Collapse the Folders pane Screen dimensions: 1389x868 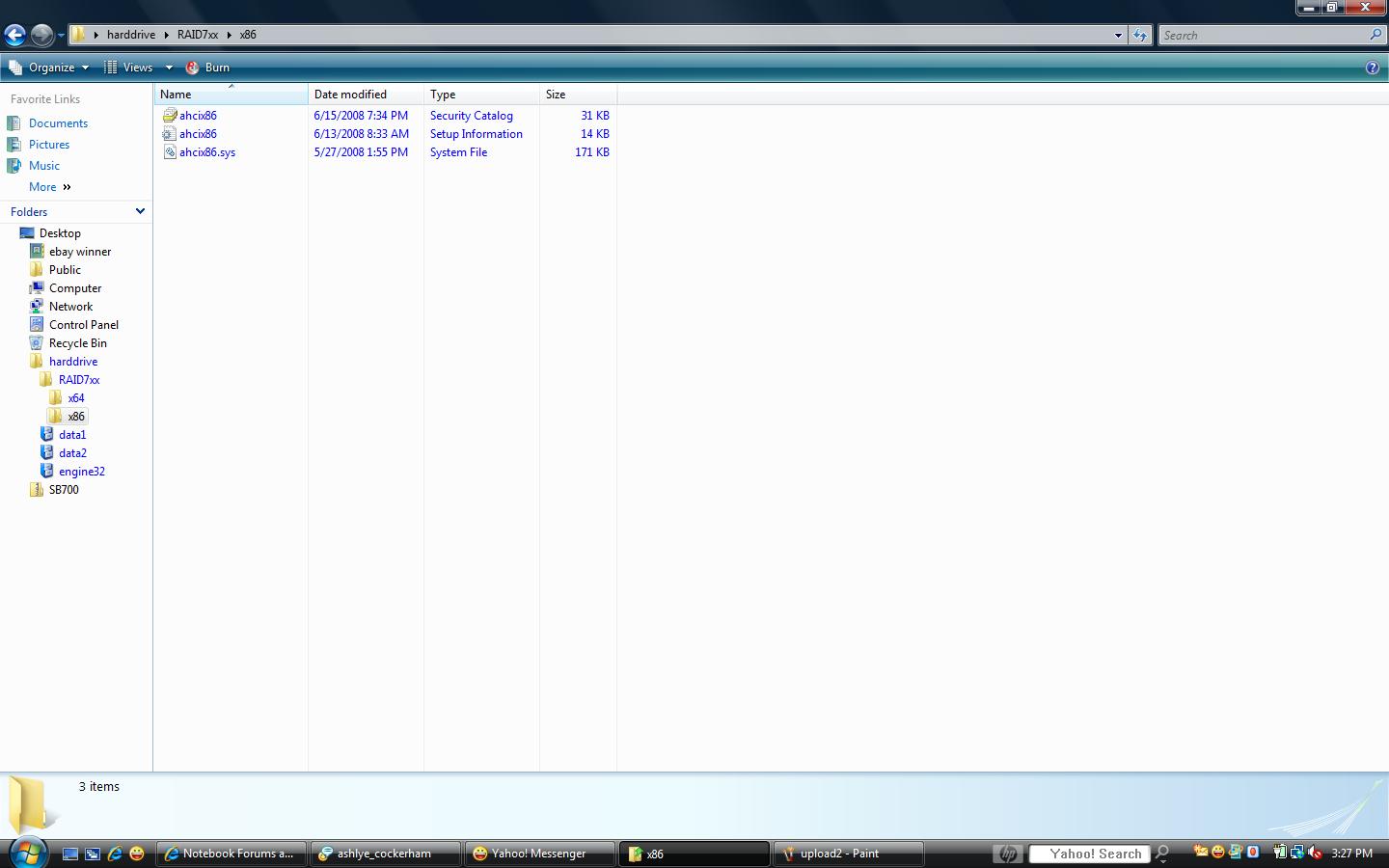(140, 211)
